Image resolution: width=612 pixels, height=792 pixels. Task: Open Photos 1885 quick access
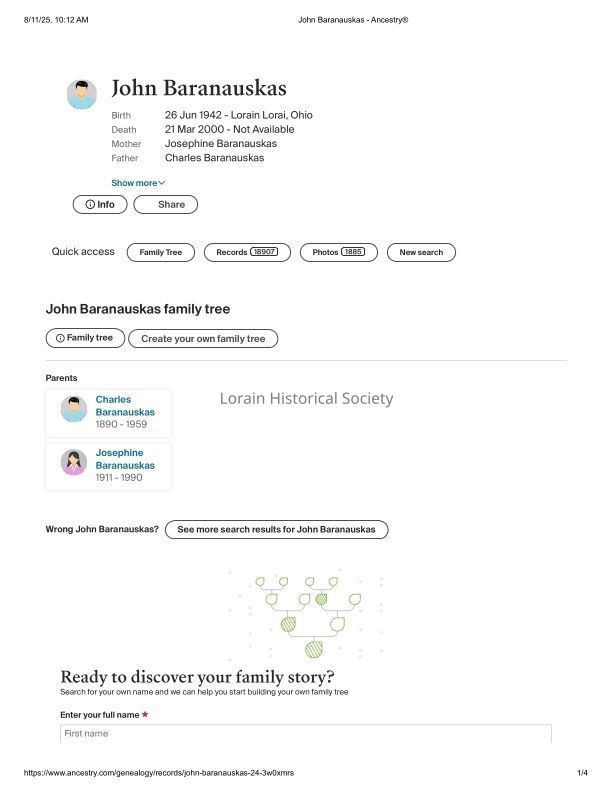(x=338, y=252)
